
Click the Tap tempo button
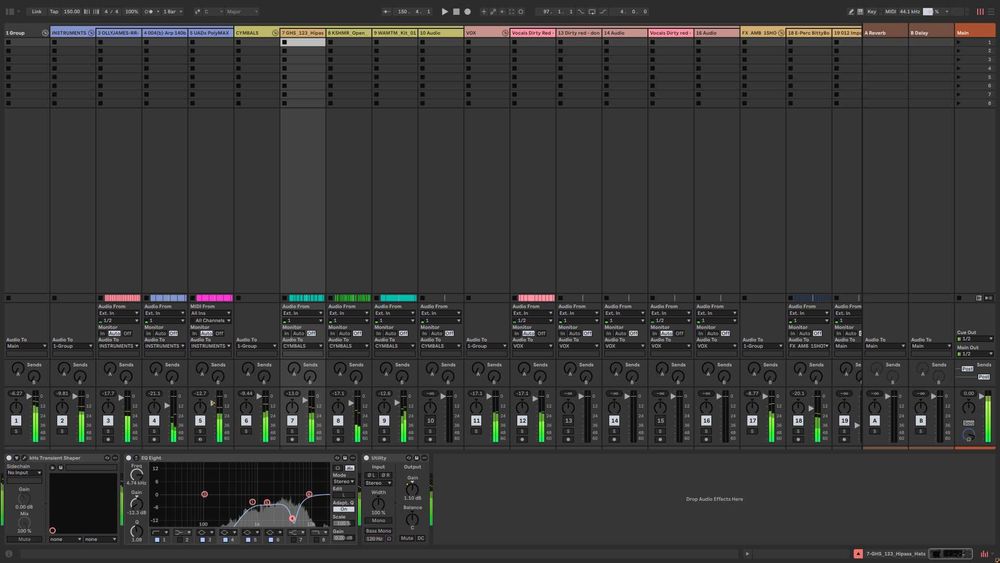(53, 12)
